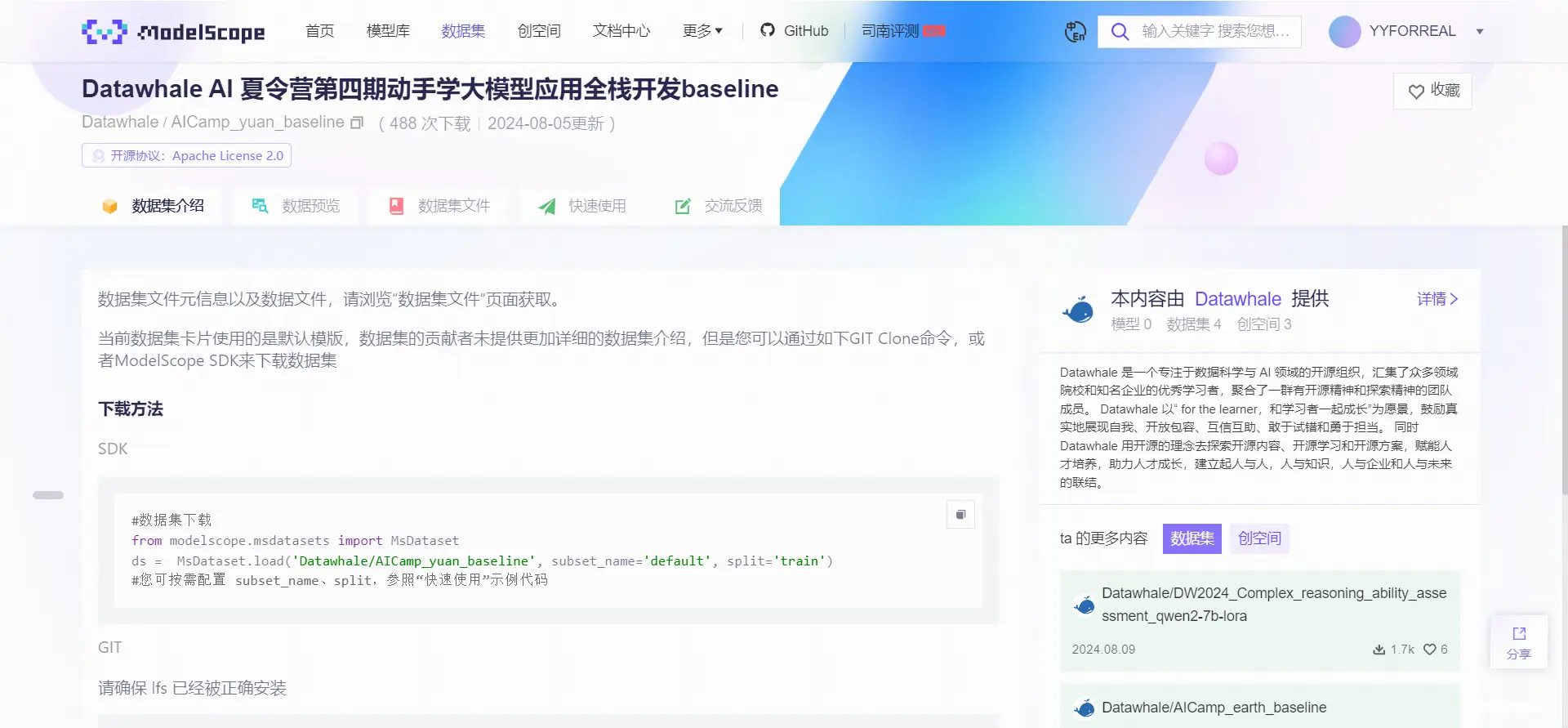1568x728 pixels.
Task: Click the 2024-08-05更新 date
Action: (x=546, y=123)
